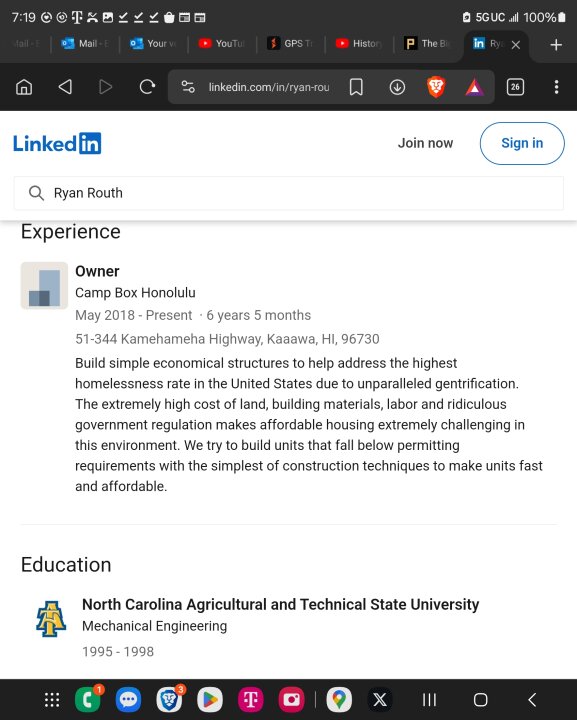
Task: Tap the browser home icon
Action: pyautogui.click(x=24, y=87)
